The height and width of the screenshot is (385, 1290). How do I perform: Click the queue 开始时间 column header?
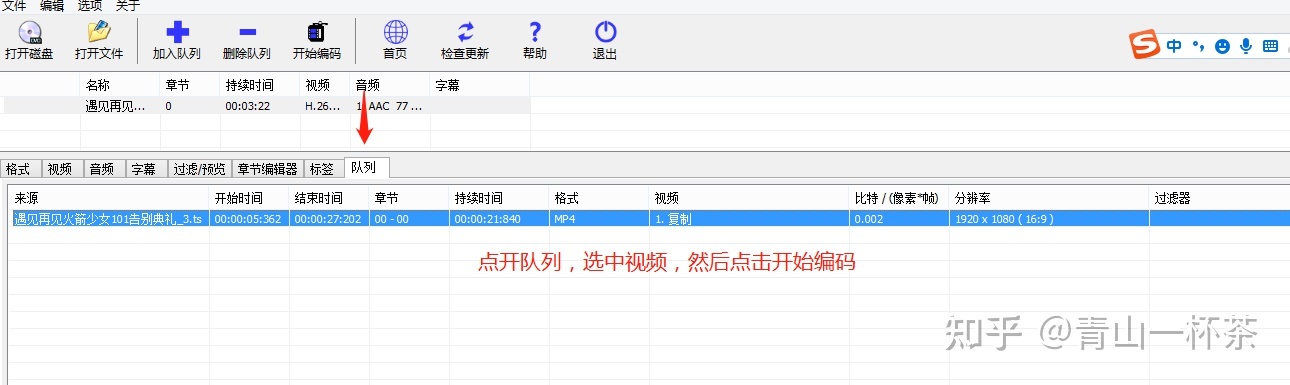pyautogui.click(x=249, y=198)
